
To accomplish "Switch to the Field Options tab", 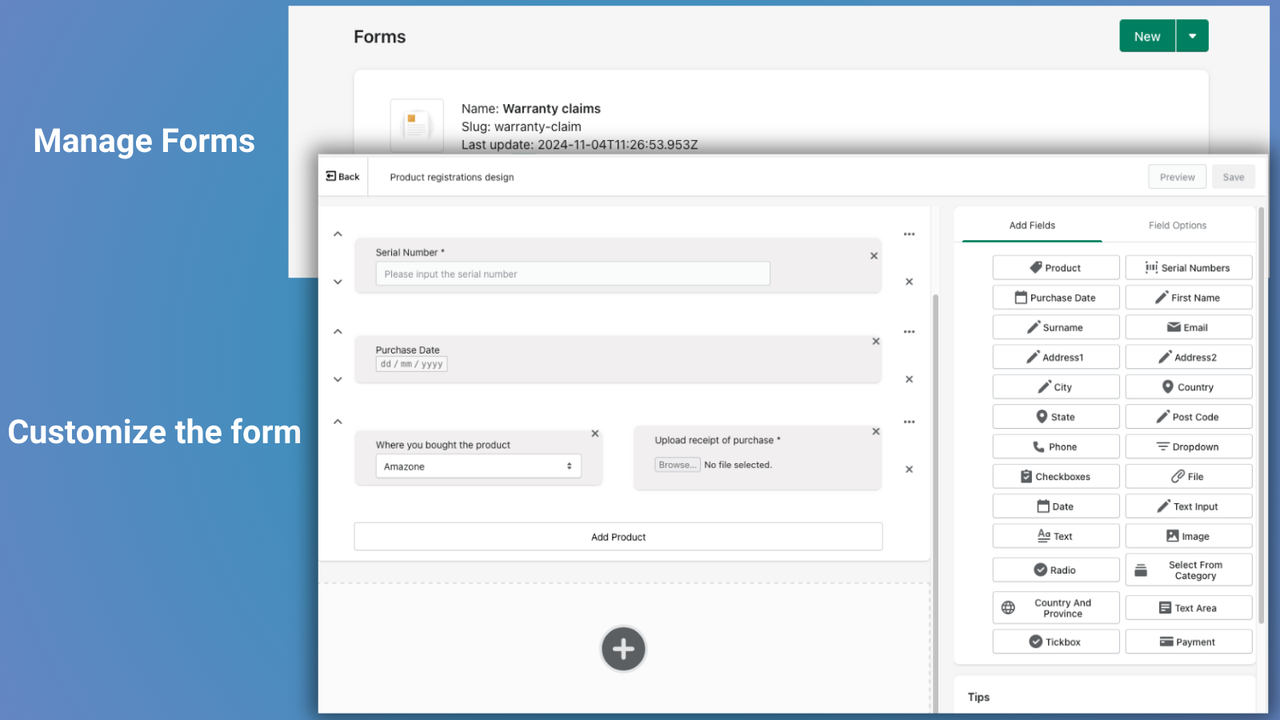I will (x=1177, y=225).
